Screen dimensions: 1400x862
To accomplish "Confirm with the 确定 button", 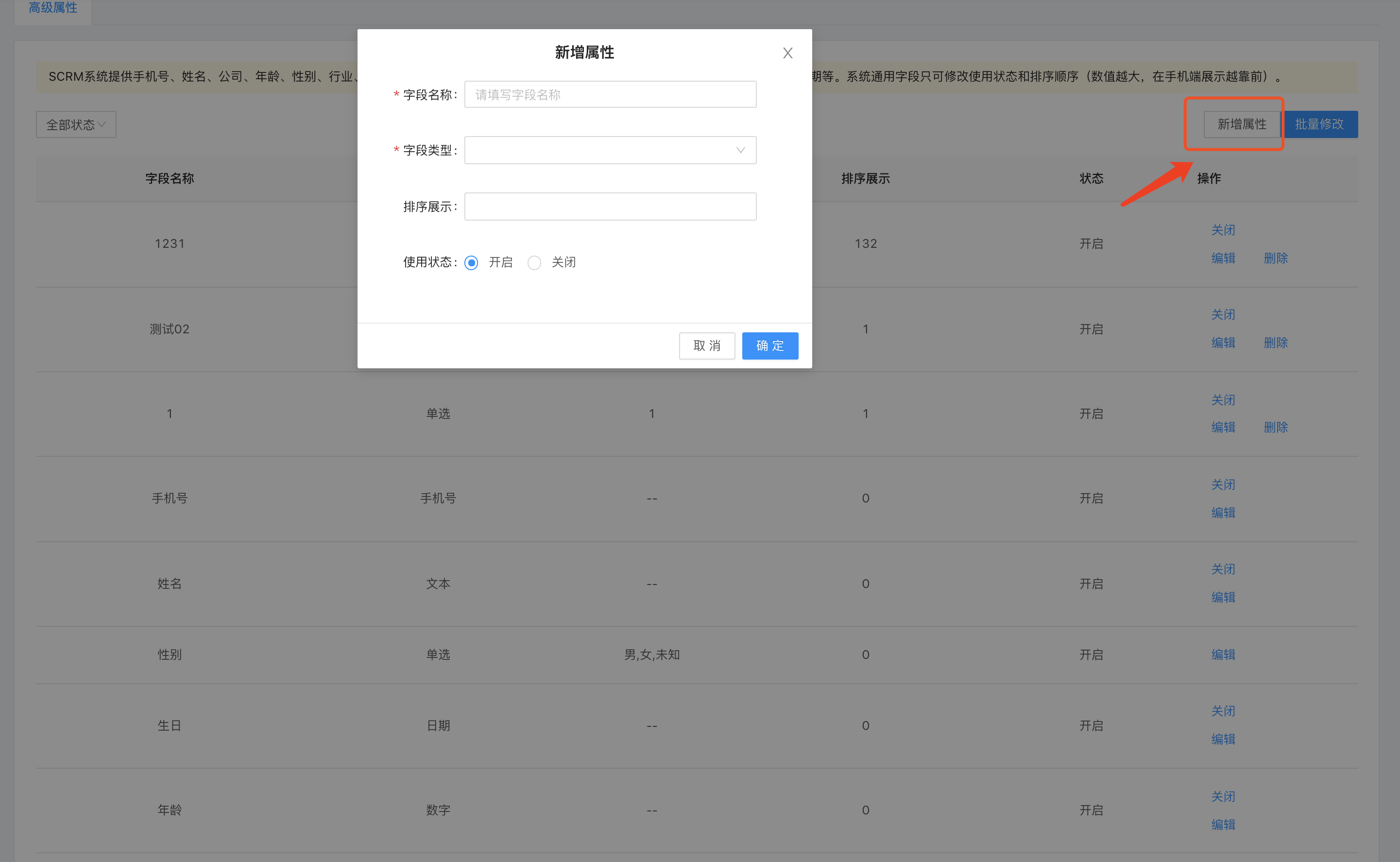I will (769, 345).
